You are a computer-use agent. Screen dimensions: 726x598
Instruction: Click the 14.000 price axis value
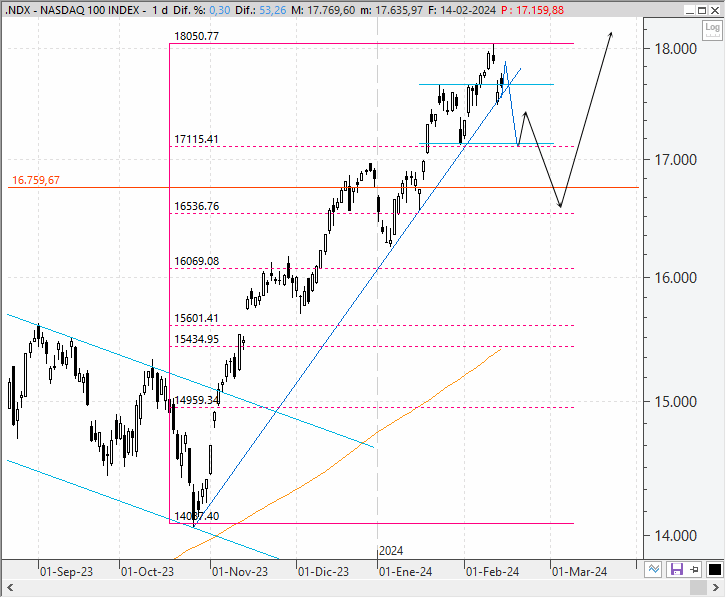676,536
